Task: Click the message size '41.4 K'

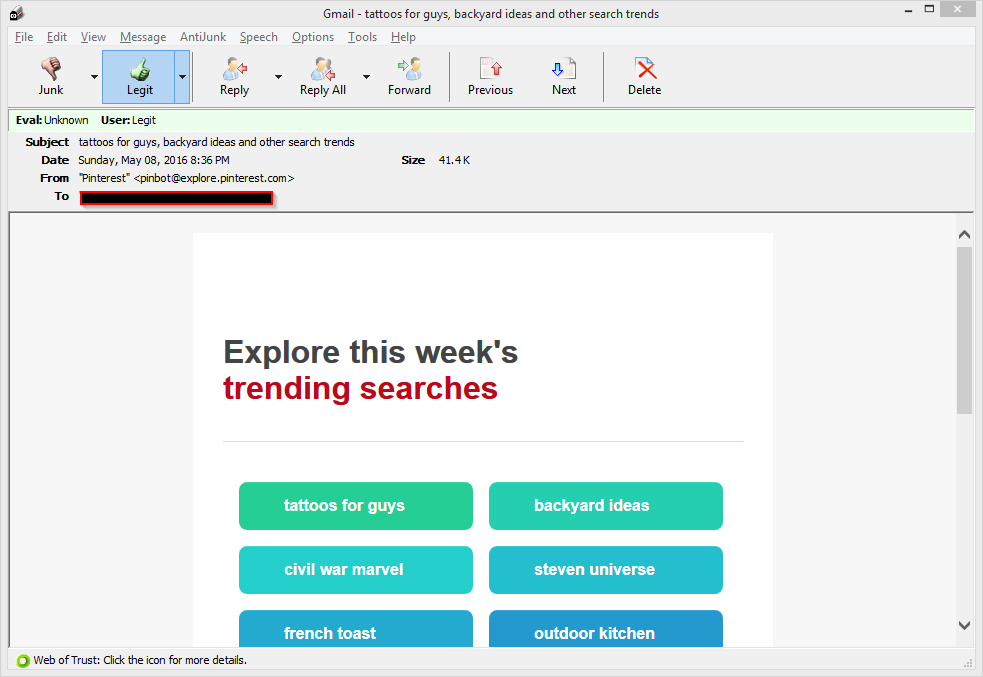Action: point(454,160)
